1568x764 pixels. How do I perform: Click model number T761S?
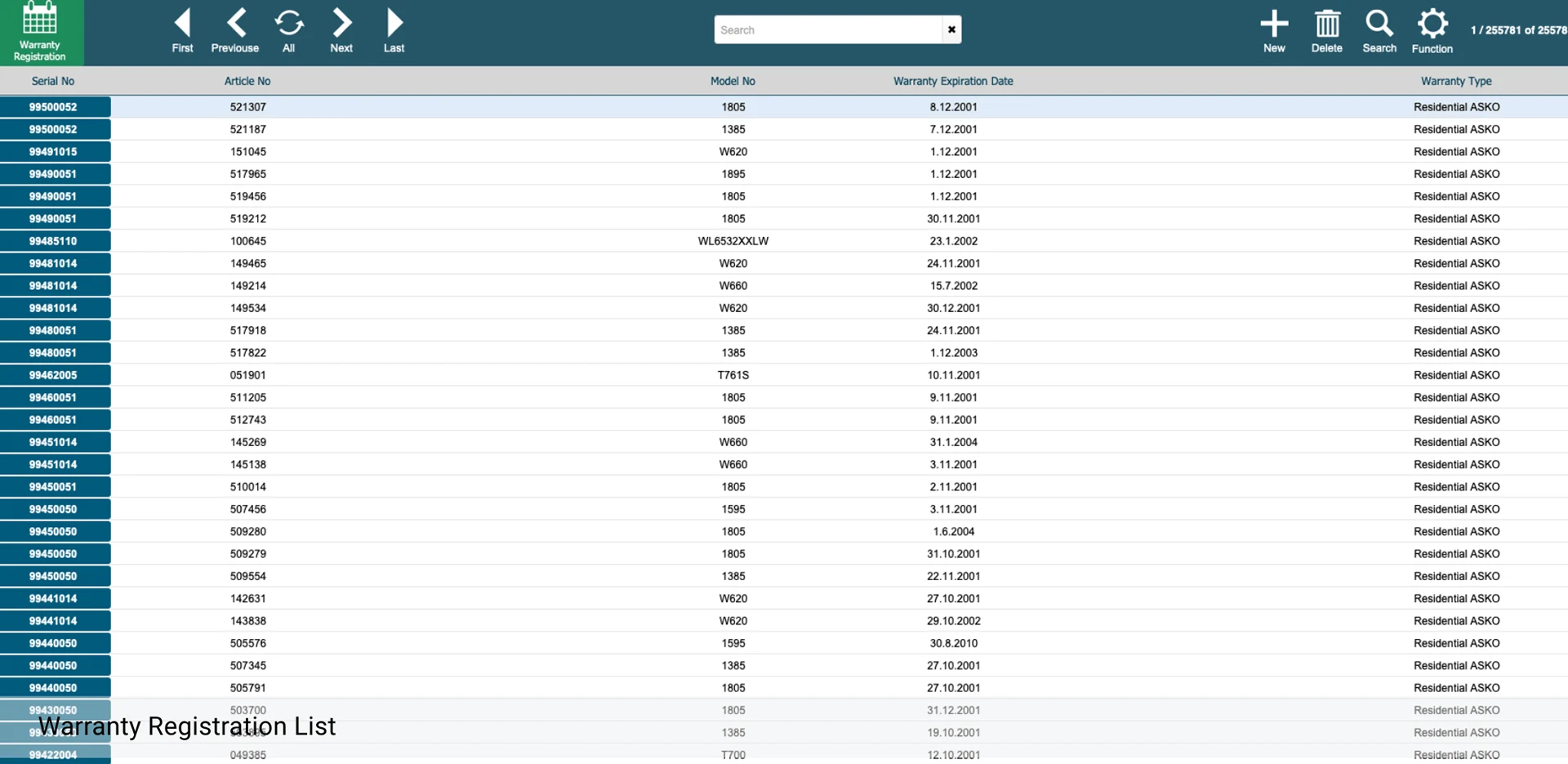coord(733,375)
